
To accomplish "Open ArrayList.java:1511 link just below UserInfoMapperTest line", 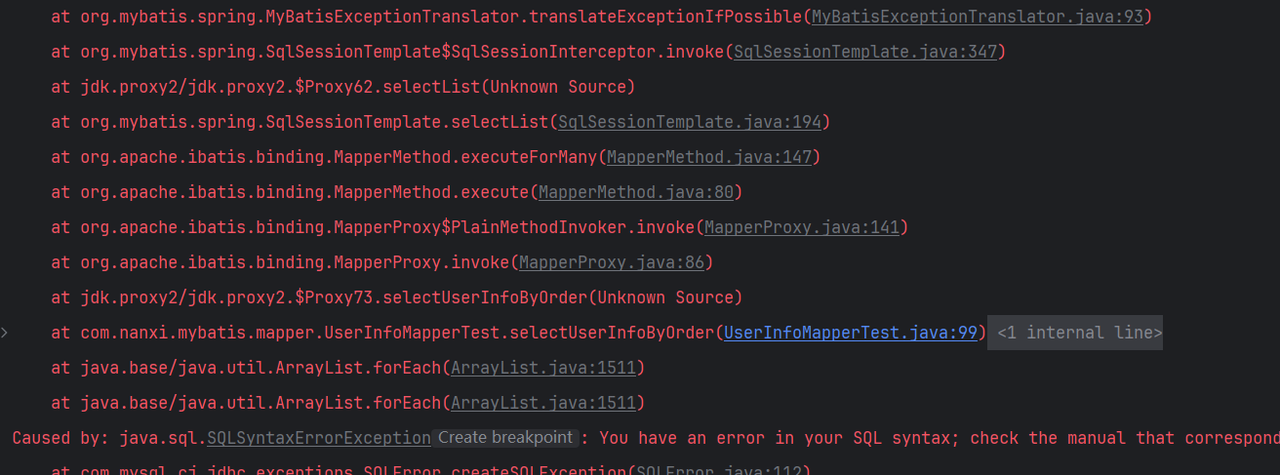I will [x=543, y=368].
